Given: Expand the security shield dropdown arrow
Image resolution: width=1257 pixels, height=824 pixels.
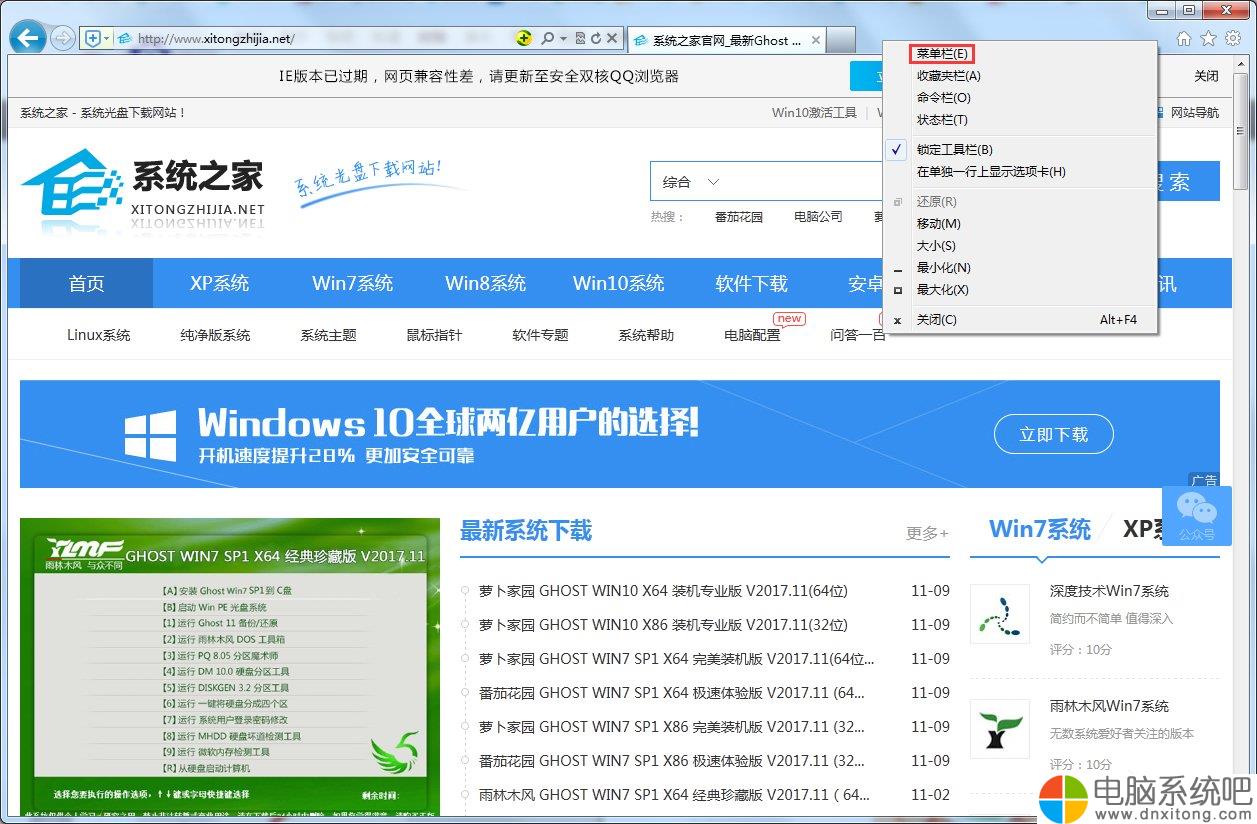Looking at the screenshot, I should point(106,39).
